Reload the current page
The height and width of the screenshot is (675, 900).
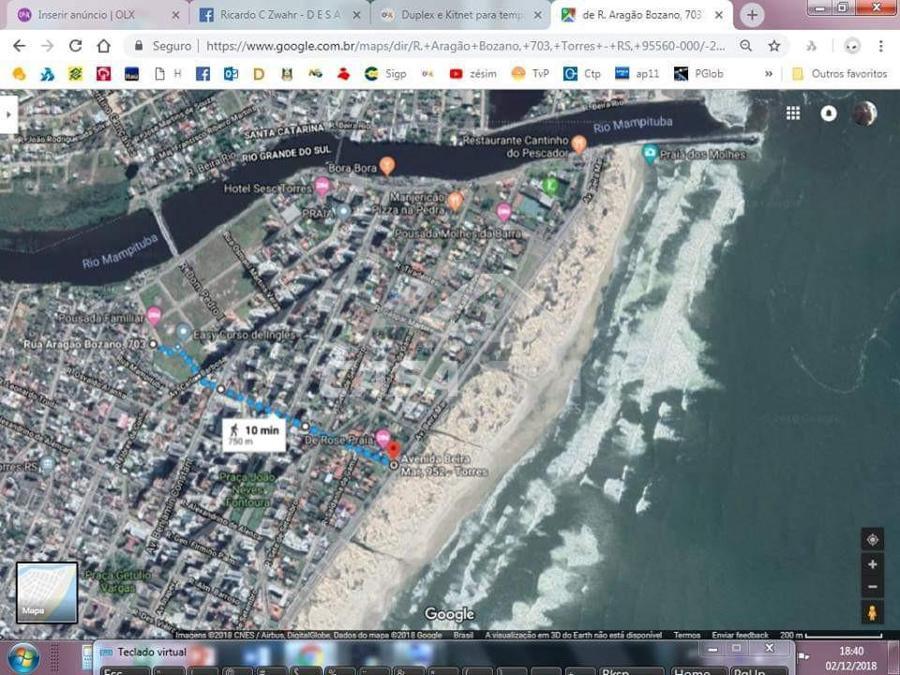coord(75,46)
